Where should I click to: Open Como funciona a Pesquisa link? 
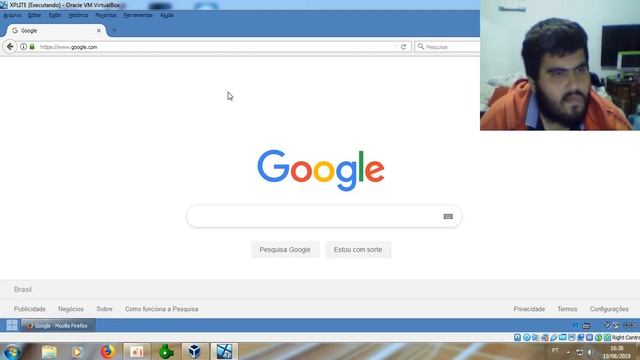(x=162, y=309)
